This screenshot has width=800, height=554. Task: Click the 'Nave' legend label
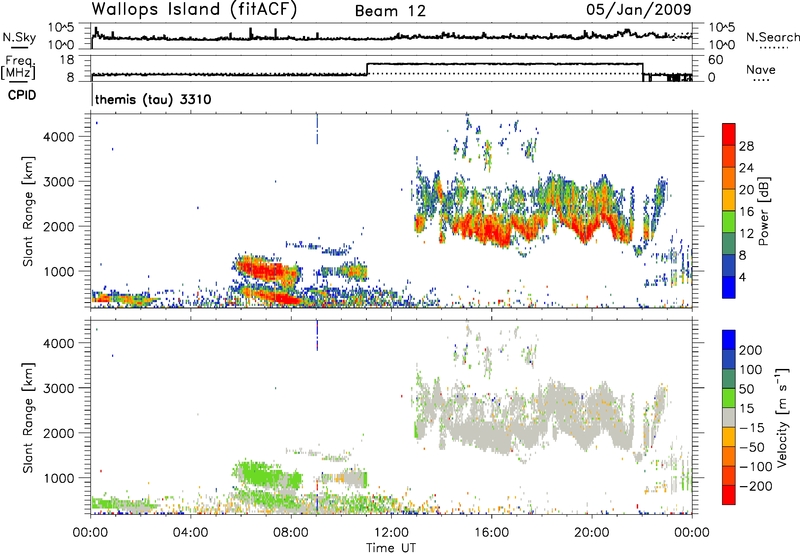click(x=761, y=69)
